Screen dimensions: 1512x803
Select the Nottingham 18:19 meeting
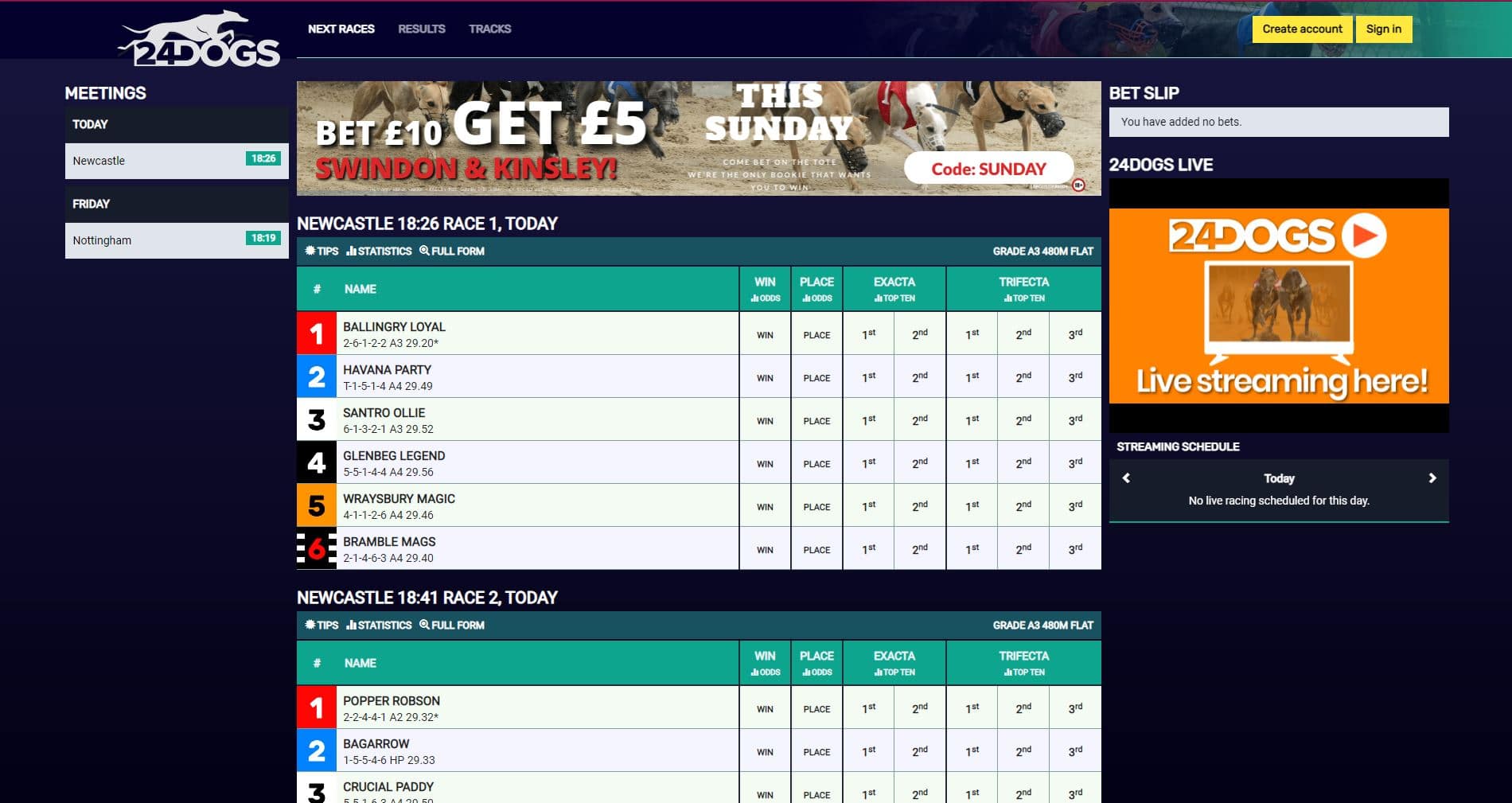[177, 240]
